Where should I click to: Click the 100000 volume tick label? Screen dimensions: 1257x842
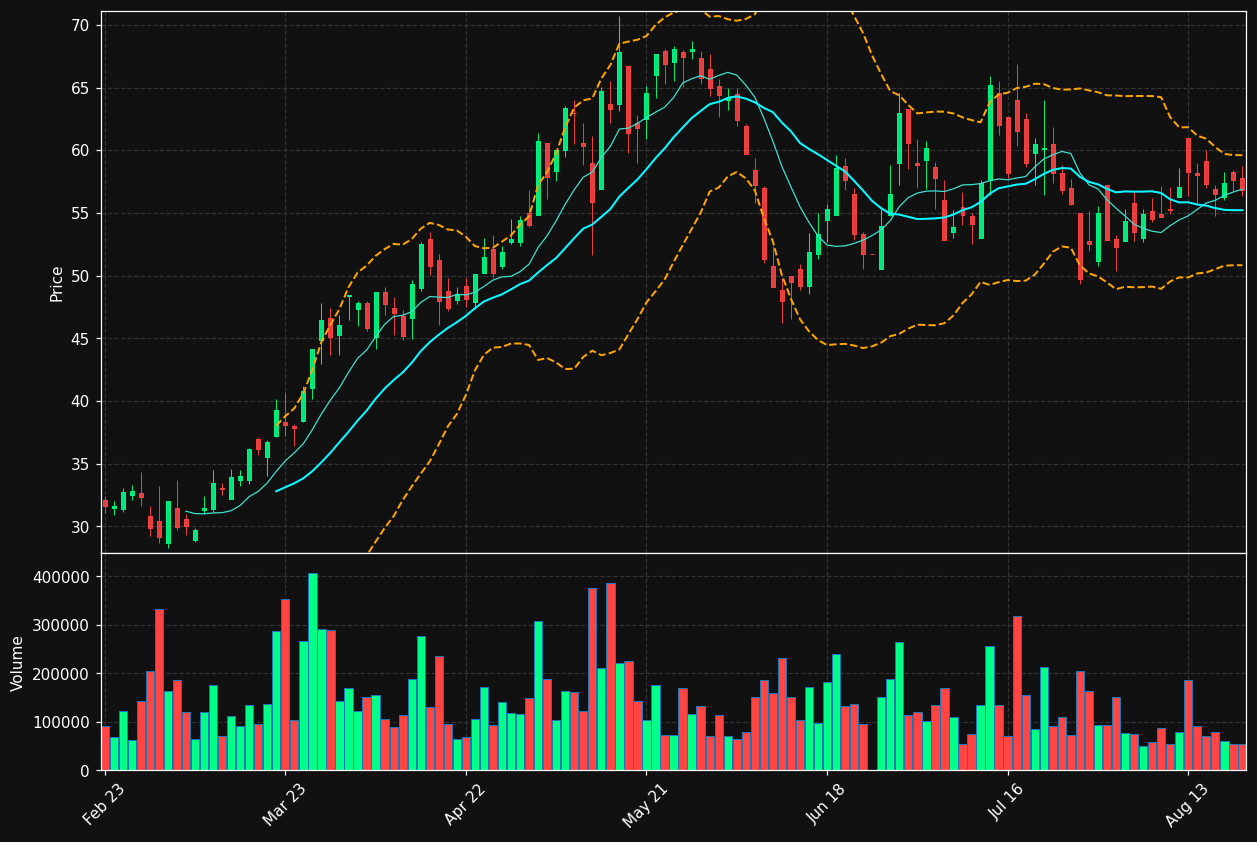click(62, 722)
